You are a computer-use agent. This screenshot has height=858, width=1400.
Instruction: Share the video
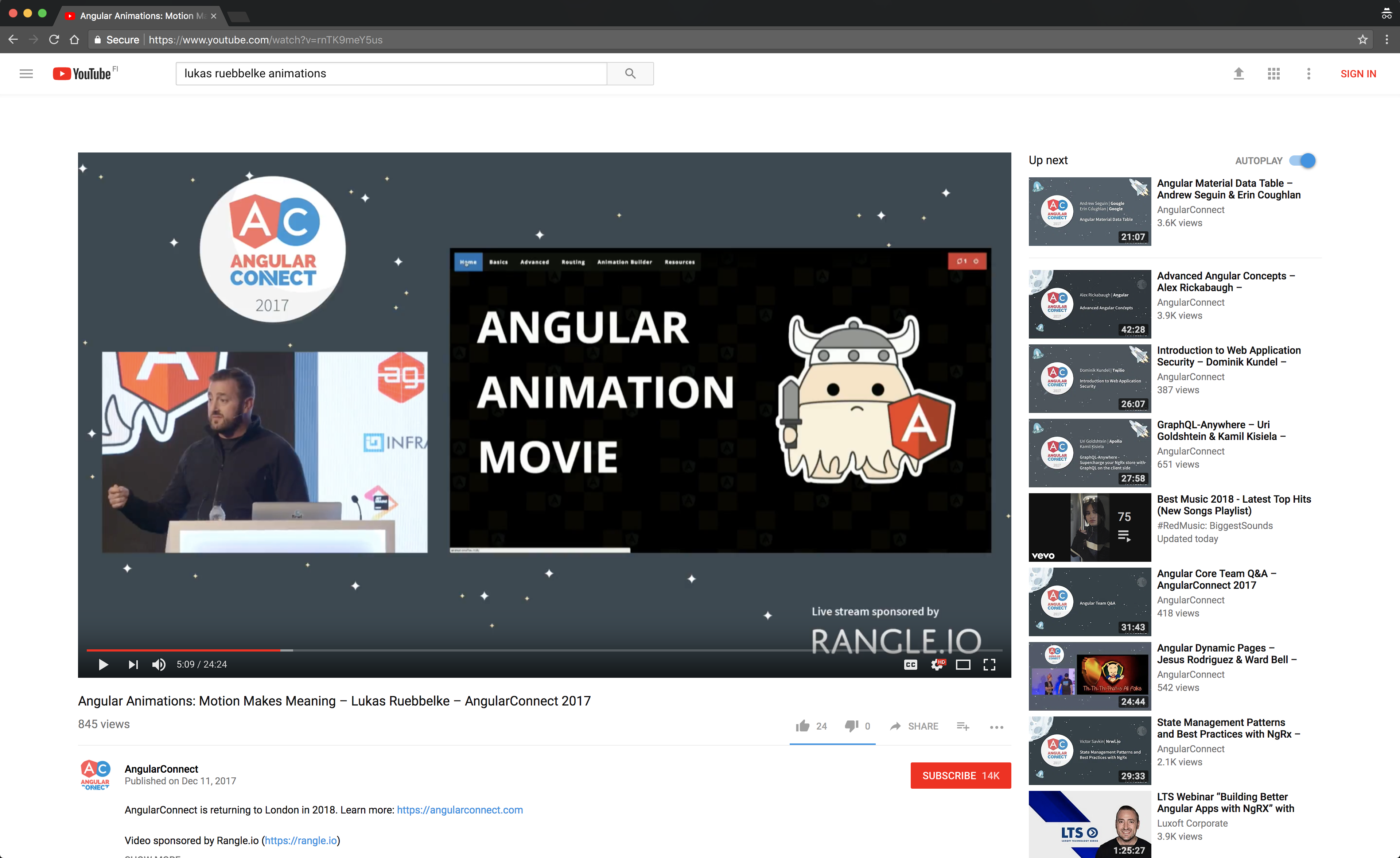(x=914, y=726)
